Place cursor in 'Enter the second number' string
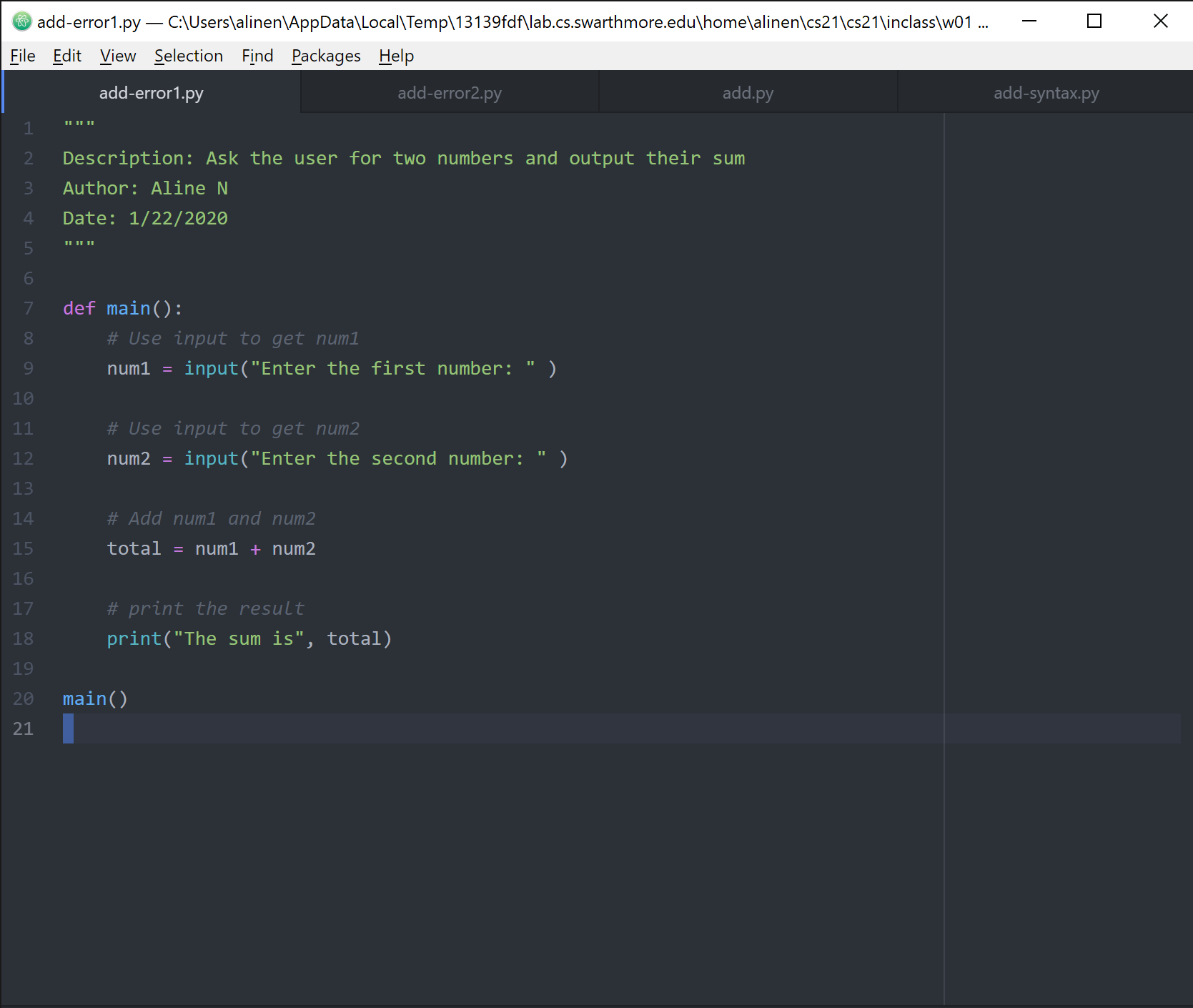The width and height of the screenshot is (1193, 1008). [x=398, y=458]
